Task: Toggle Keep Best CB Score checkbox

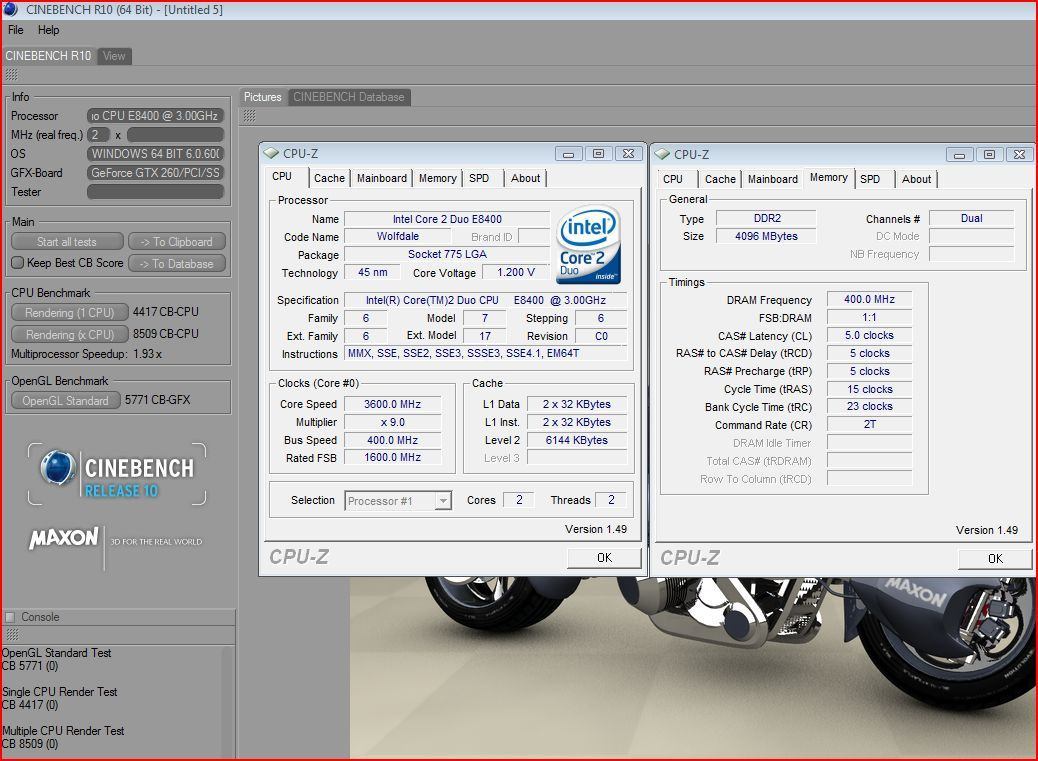Action: pyautogui.click(x=18, y=263)
